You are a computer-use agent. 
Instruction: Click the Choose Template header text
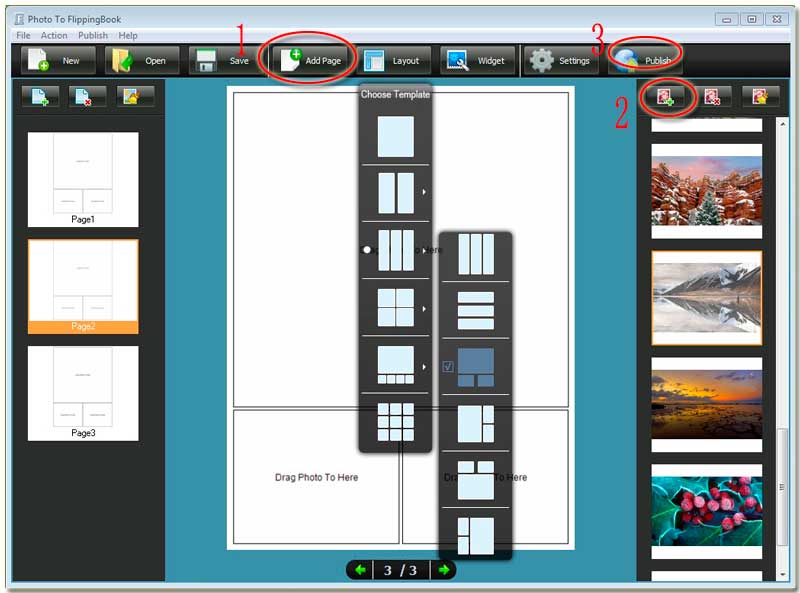coord(395,94)
